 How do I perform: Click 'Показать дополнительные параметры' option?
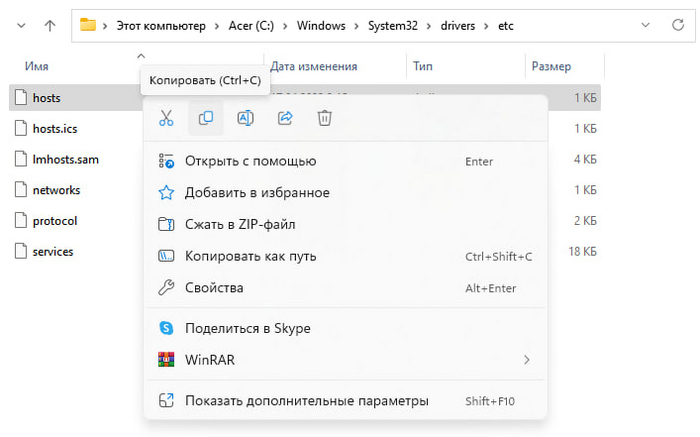pyautogui.click(x=306, y=401)
